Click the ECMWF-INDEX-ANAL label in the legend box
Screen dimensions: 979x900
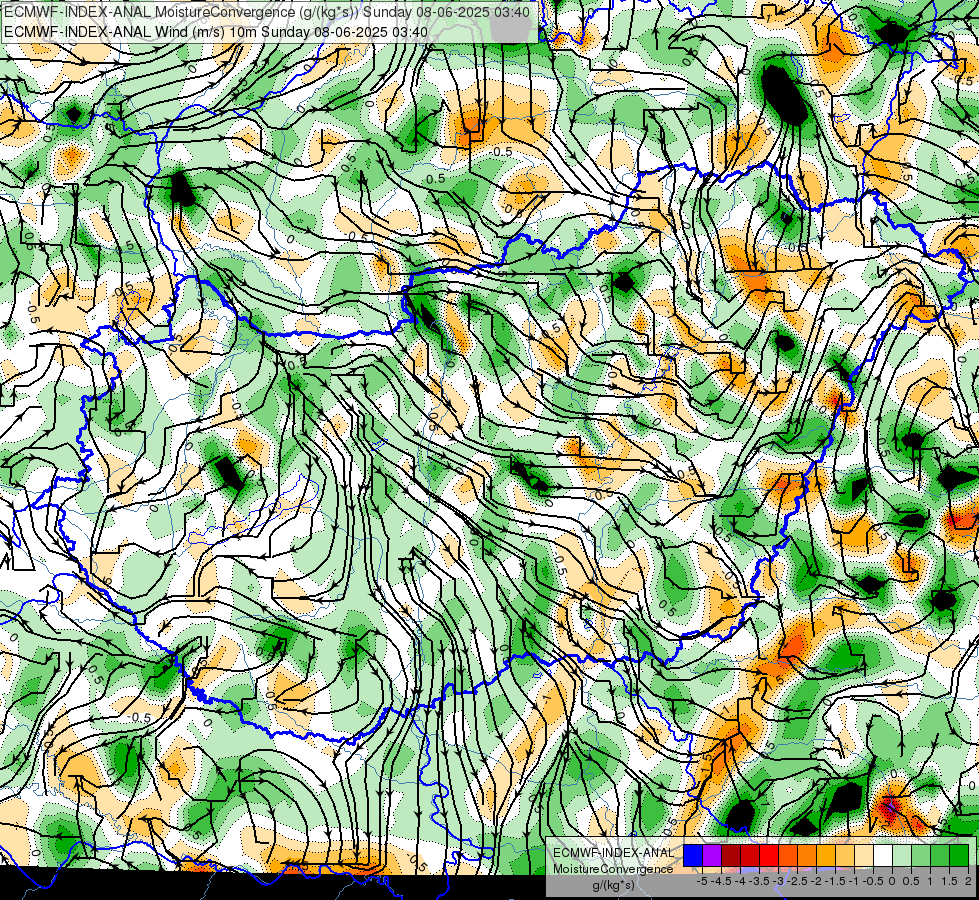coord(613,853)
